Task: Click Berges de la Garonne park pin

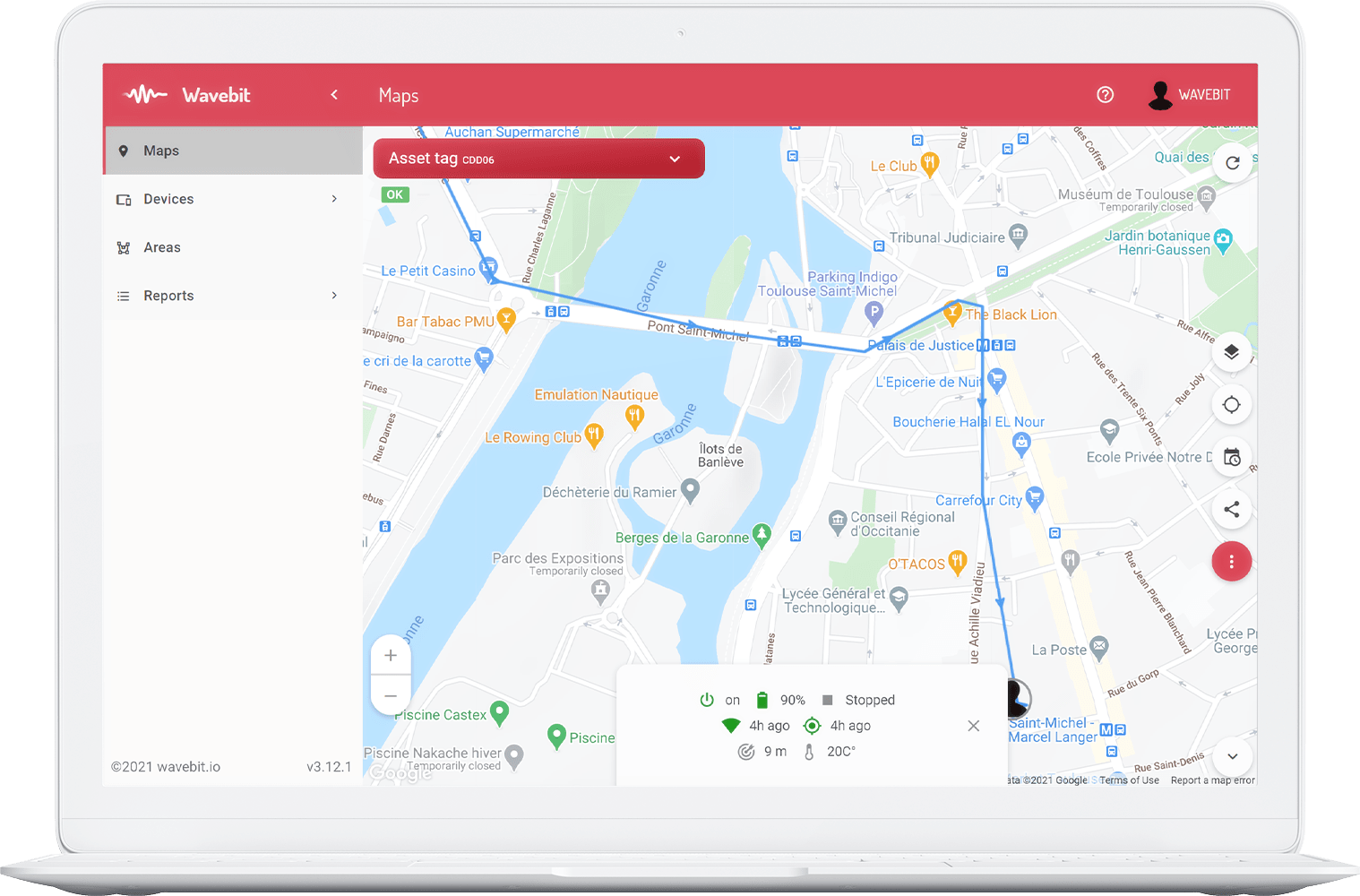Action: pos(762,536)
